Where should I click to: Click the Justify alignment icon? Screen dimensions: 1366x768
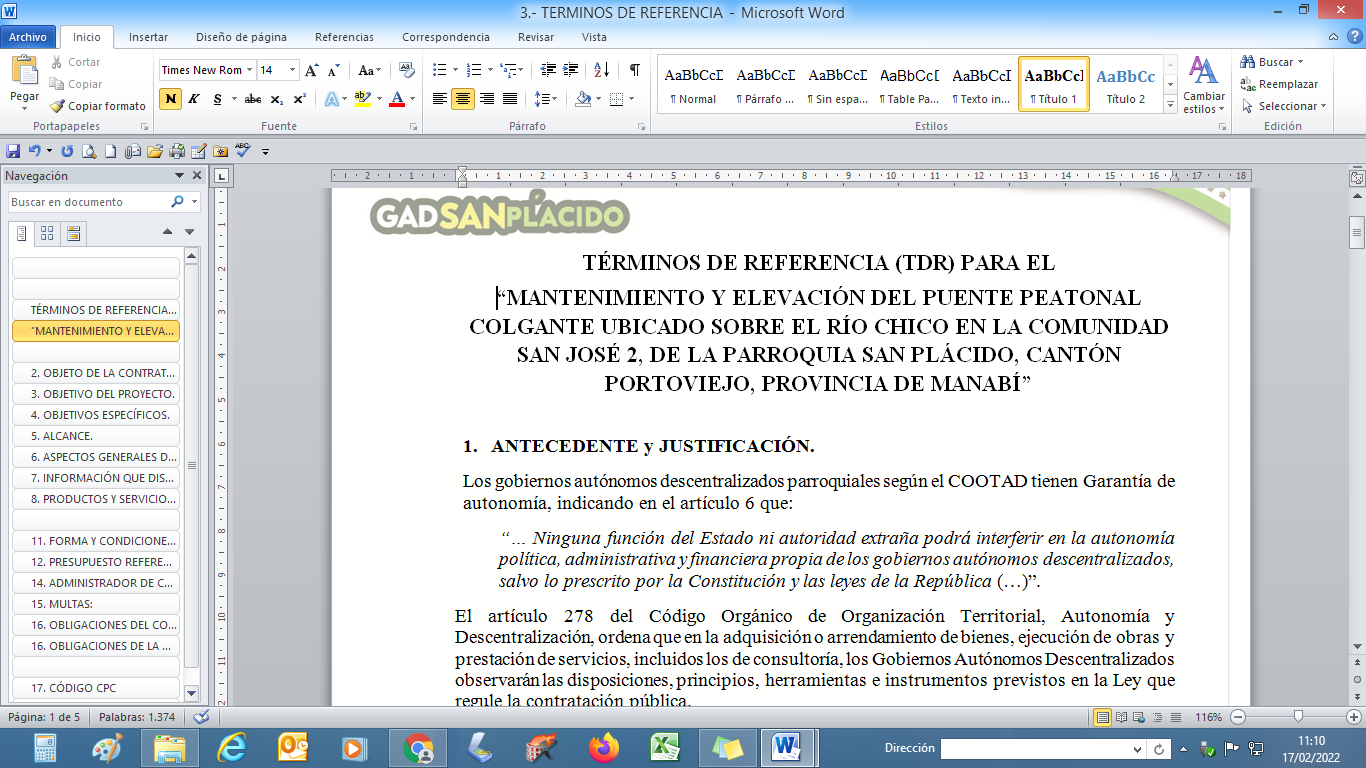[x=510, y=99]
